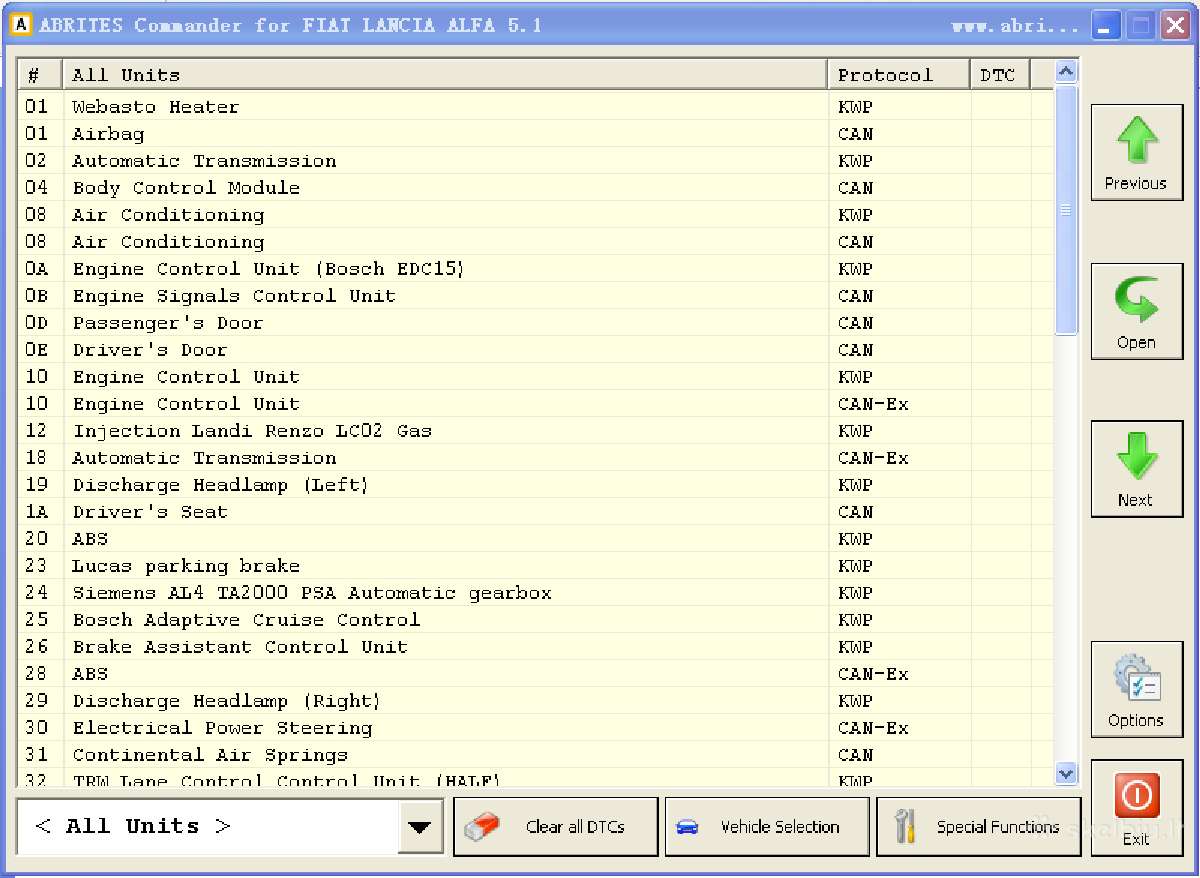
Task: Click the Vehicle Selection button label
Action: click(780, 828)
